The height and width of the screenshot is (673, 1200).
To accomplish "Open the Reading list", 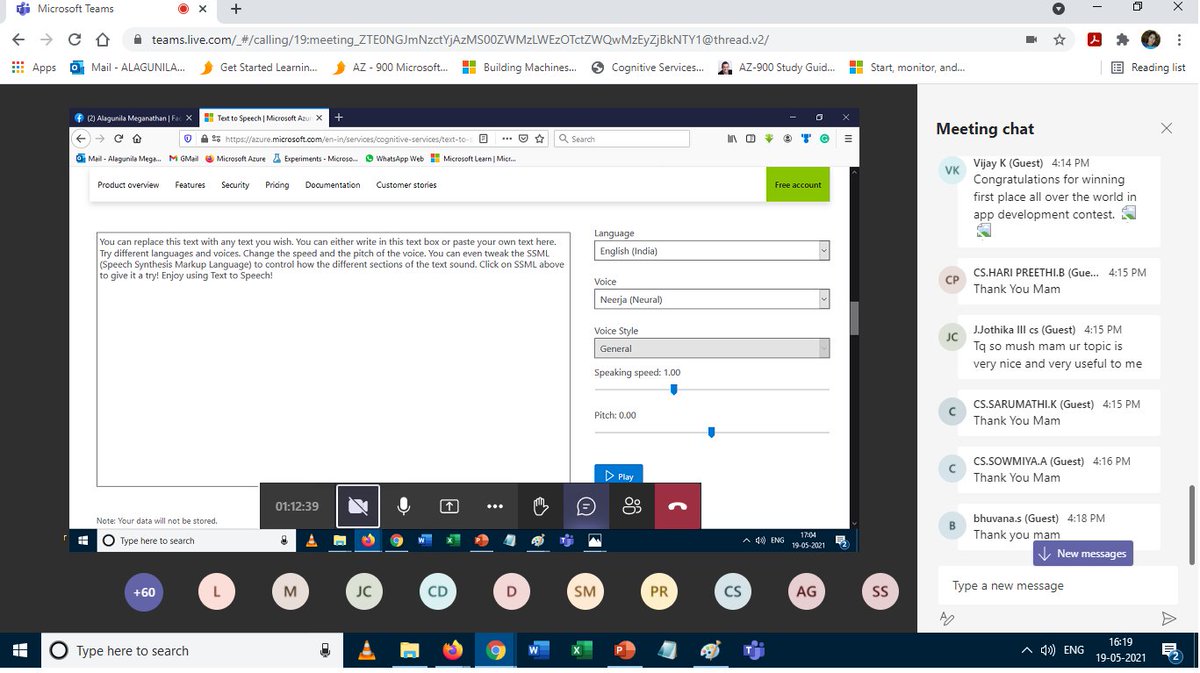I will [1148, 67].
